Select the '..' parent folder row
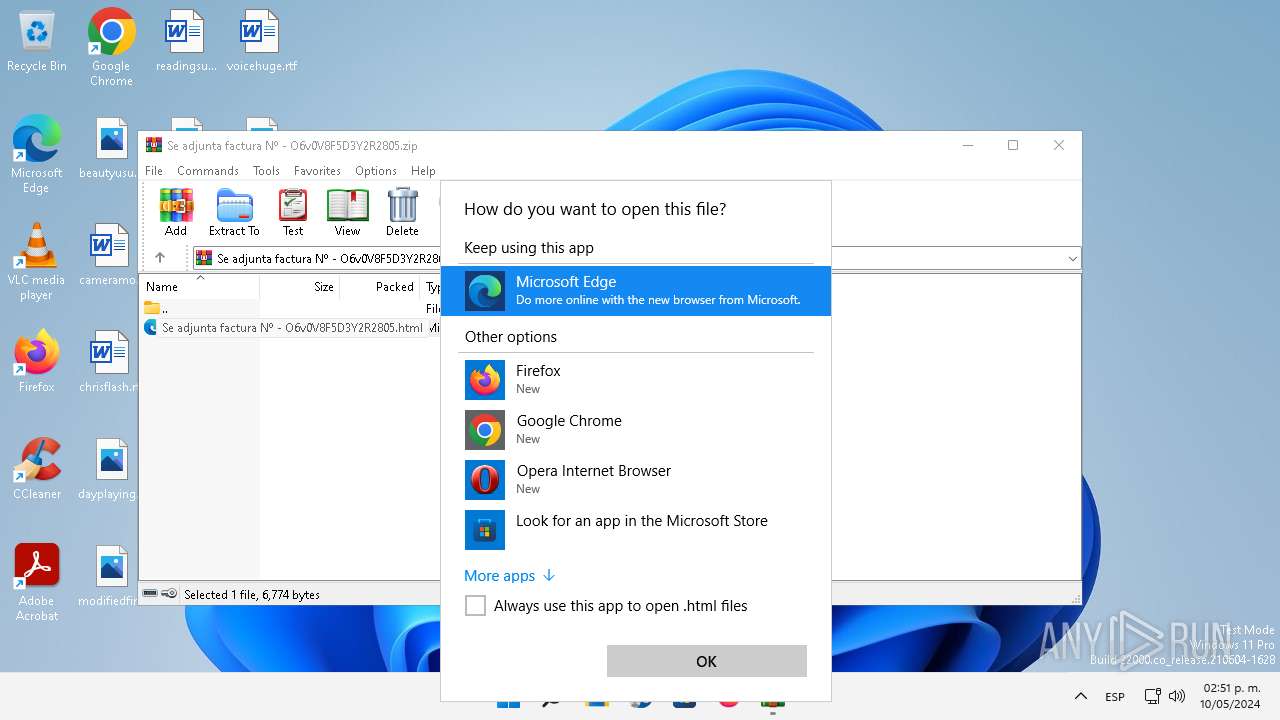The width and height of the screenshot is (1280, 720). click(x=290, y=309)
